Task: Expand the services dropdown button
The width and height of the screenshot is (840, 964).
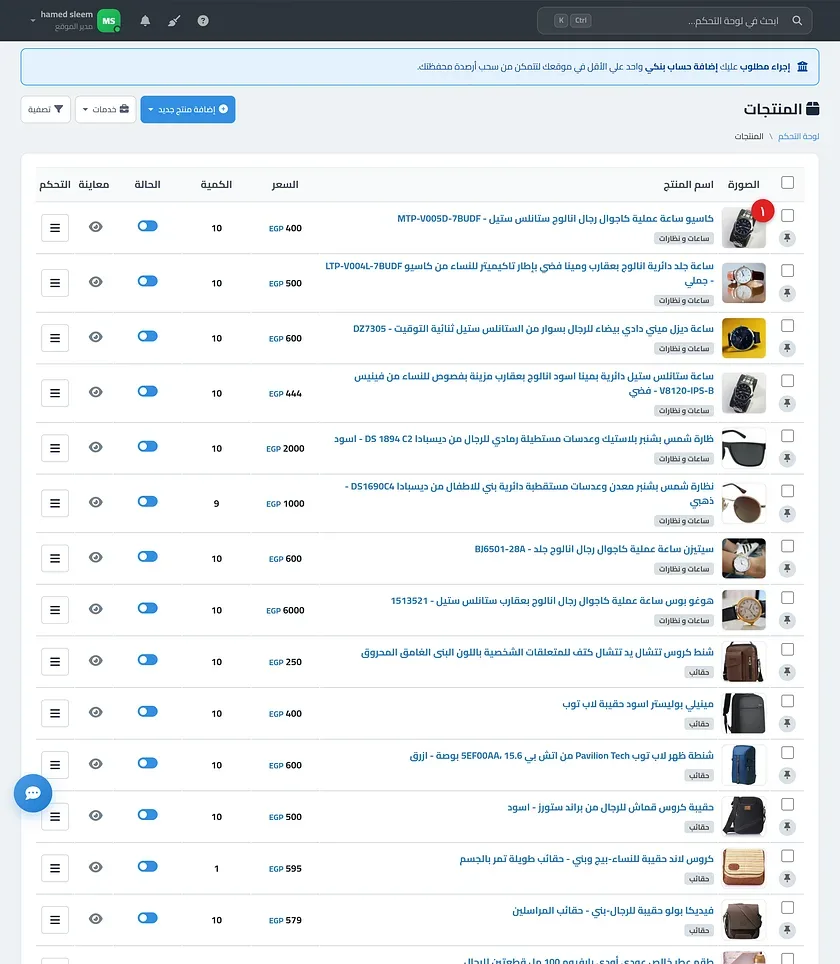Action: tap(105, 109)
